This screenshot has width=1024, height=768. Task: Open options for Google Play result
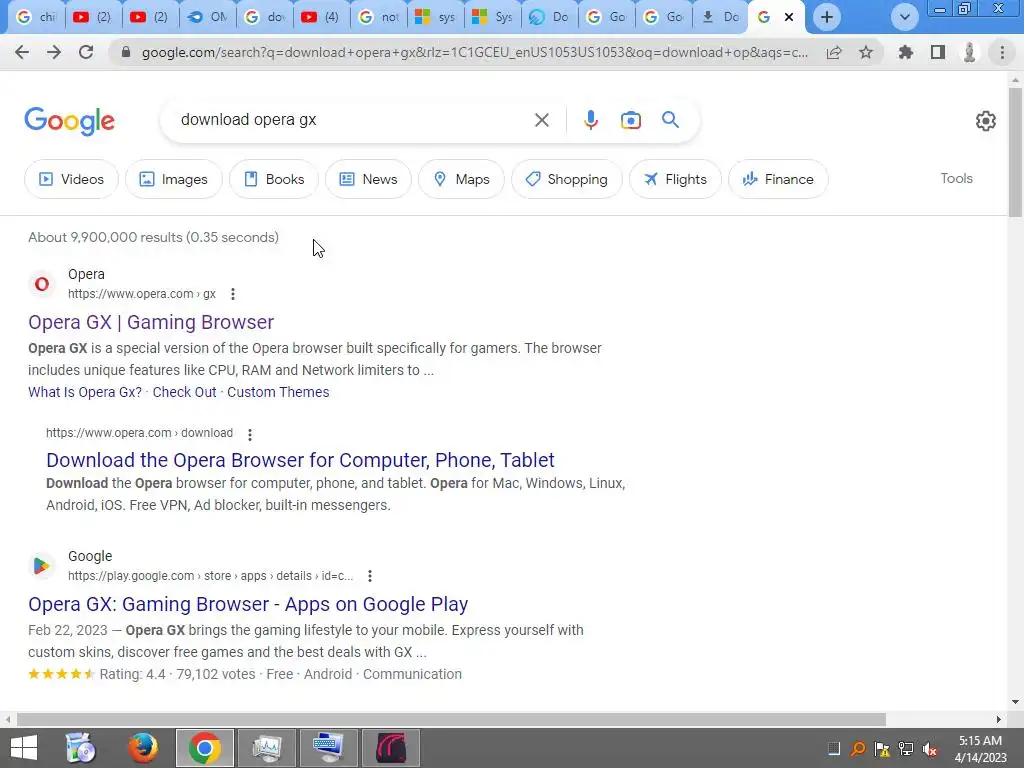coord(370,576)
